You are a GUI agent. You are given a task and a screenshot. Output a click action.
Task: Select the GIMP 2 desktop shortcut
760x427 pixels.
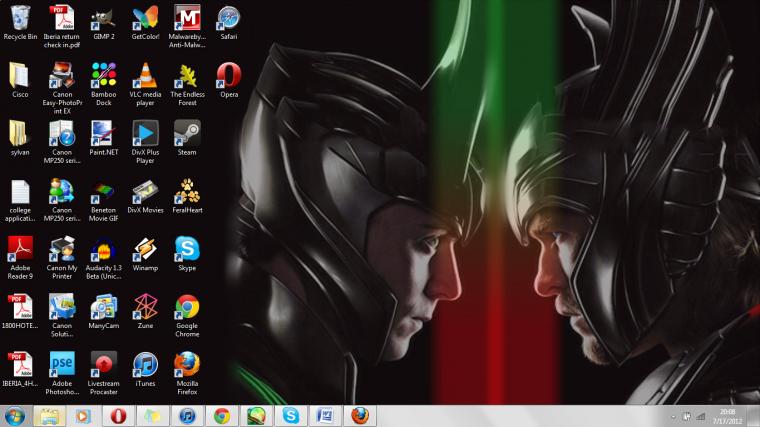point(104,23)
